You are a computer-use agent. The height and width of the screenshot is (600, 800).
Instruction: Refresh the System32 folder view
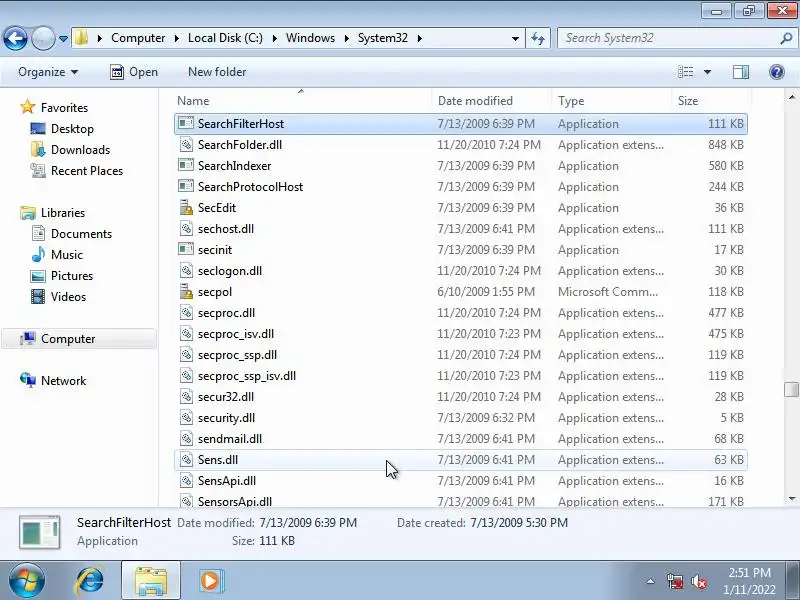pos(538,38)
